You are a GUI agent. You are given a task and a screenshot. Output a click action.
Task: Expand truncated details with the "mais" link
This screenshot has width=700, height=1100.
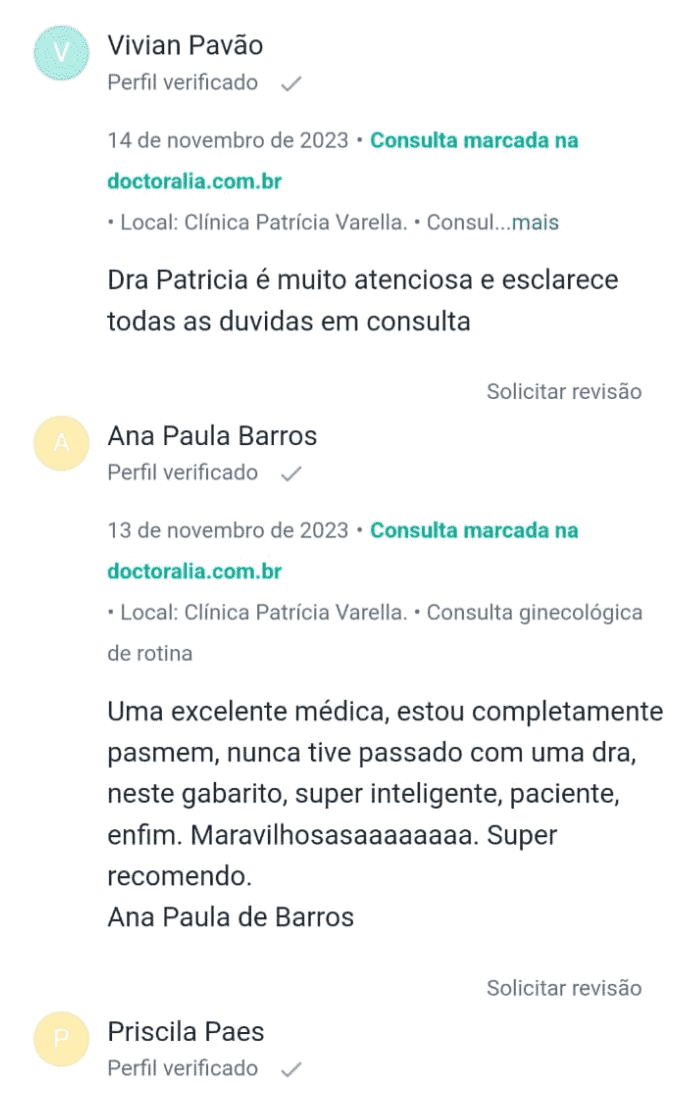[535, 223]
